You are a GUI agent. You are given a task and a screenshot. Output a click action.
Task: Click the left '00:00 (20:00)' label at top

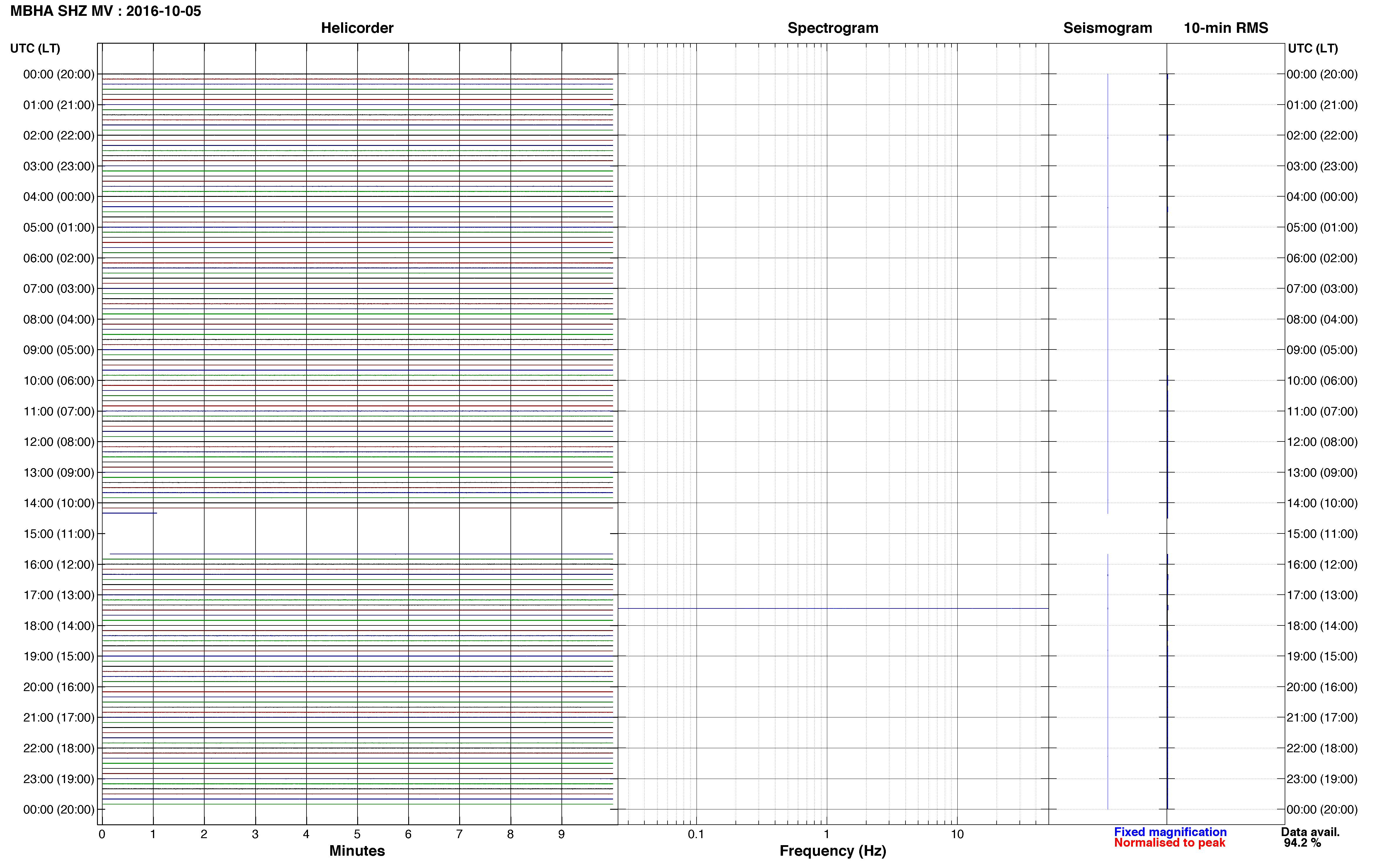tap(59, 74)
